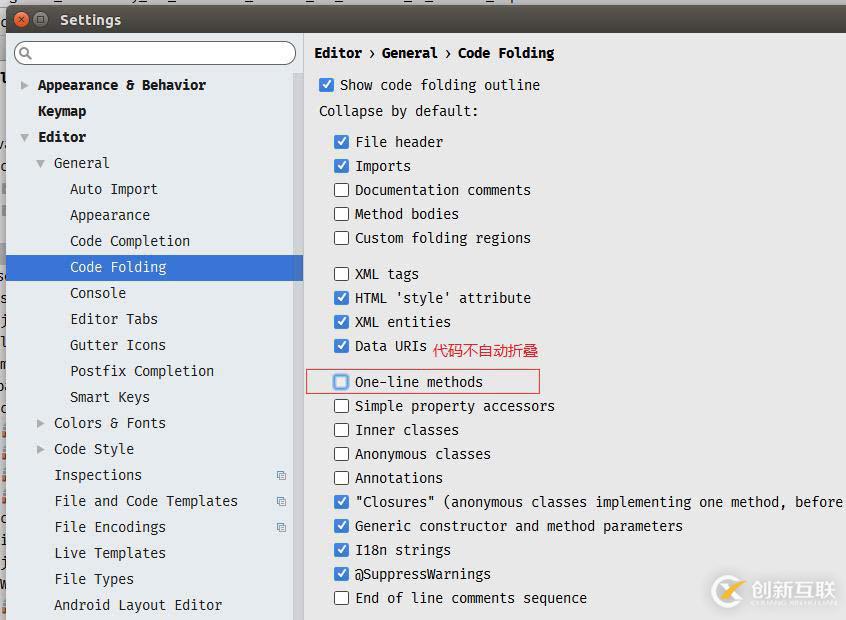Viewport: 846px width, 620px height.
Task: Click copy icon beside Inspections
Action: pos(281,475)
